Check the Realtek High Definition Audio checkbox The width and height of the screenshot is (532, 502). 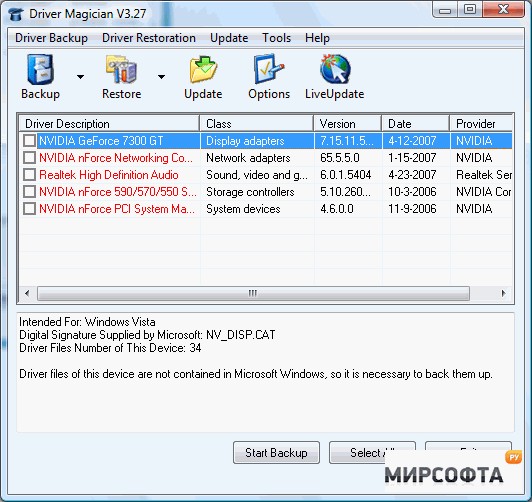point(30,174)
